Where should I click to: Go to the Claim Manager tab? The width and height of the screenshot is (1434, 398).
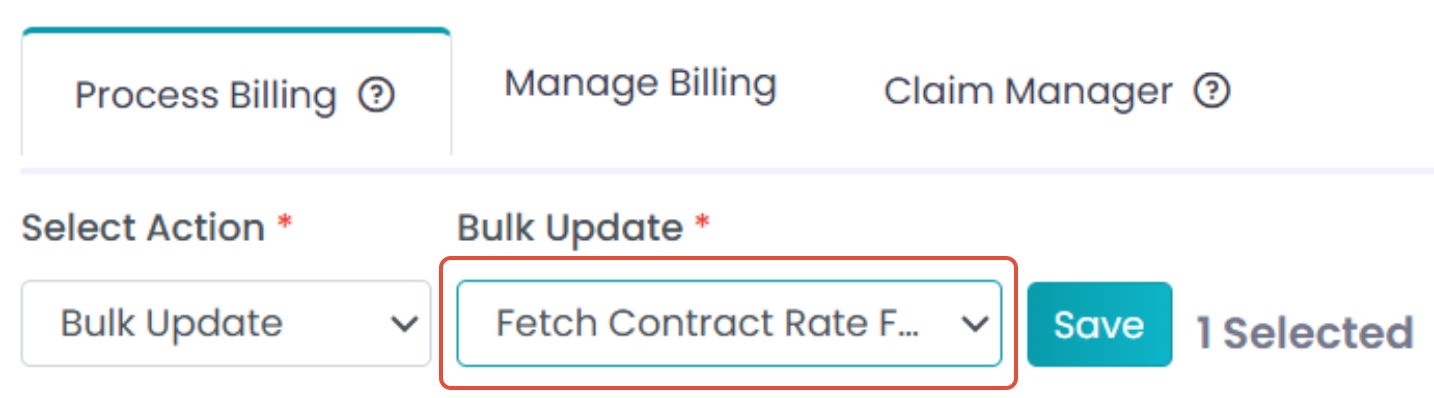point(1056,91)
